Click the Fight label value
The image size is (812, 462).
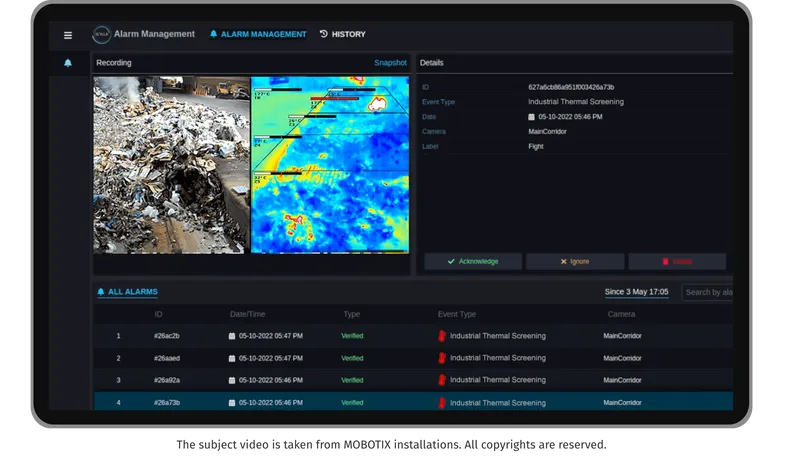535,147
